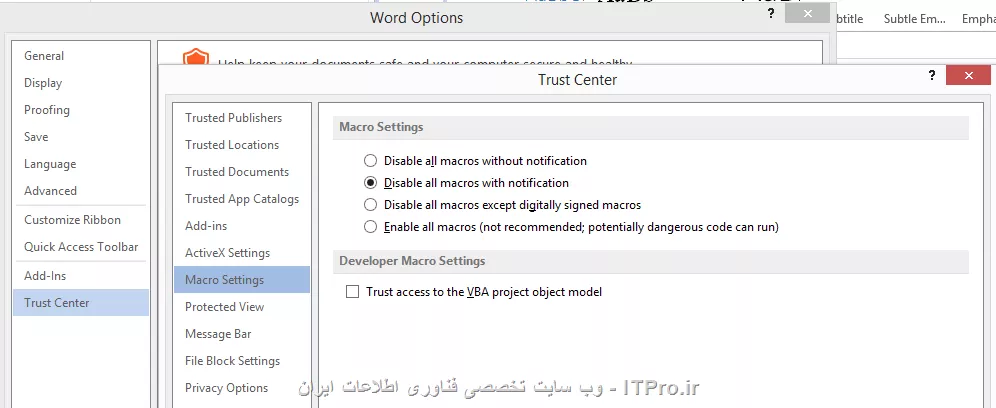Open General in Word Options
Viewport: 996px width, 408px height.
click(x=81, y=56)
